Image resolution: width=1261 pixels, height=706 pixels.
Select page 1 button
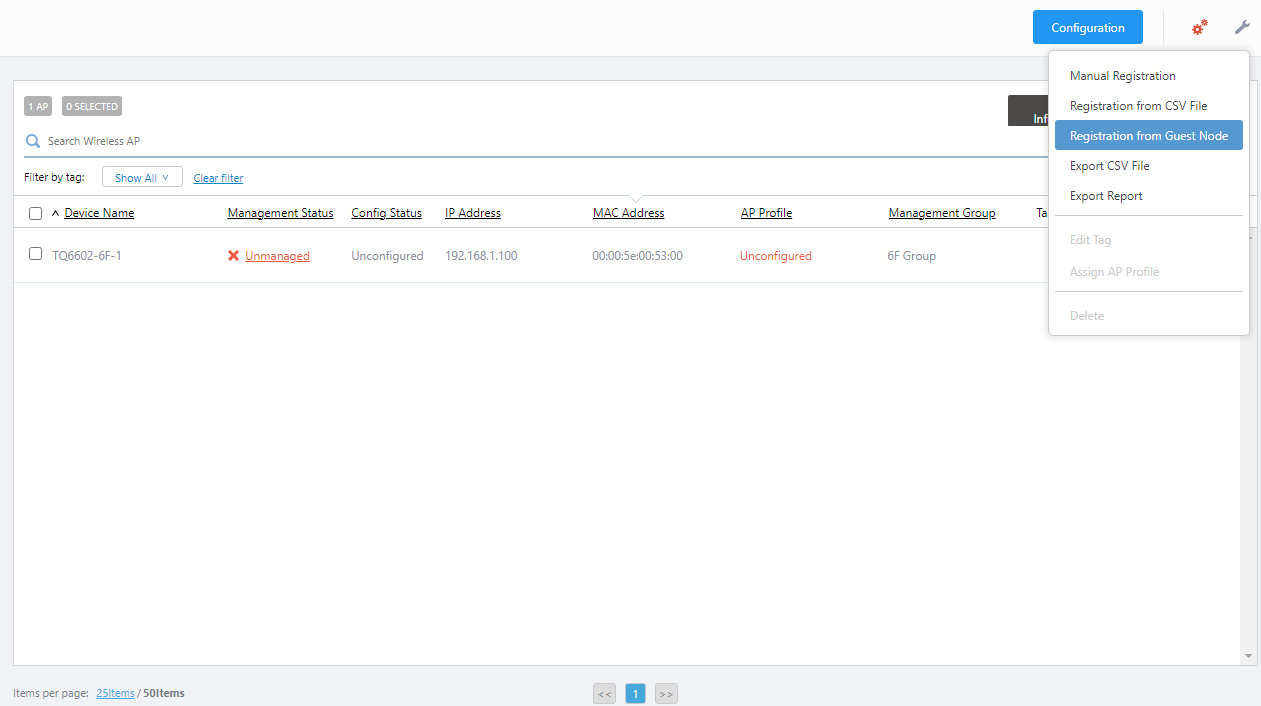tap(635, 694)
